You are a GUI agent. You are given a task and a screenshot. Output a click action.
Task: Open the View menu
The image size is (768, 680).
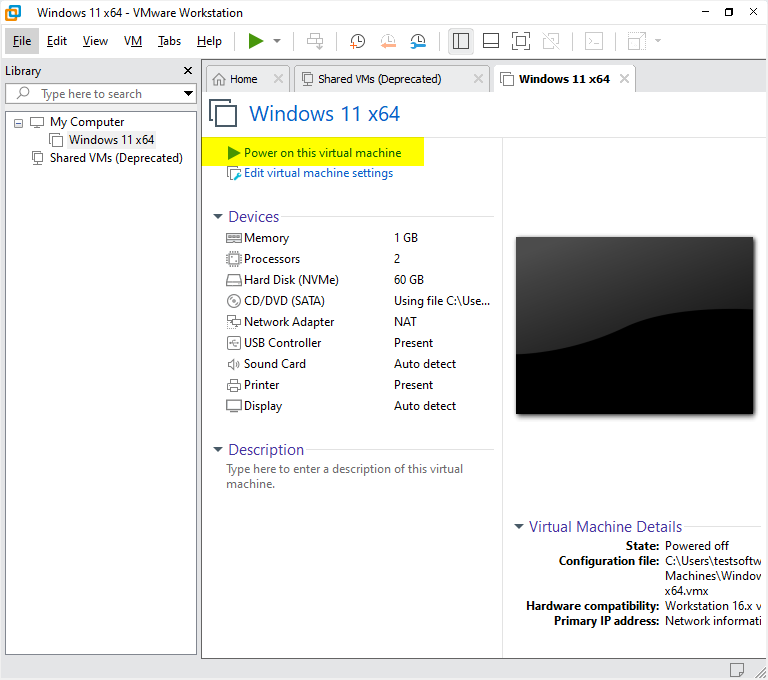pos(95,41)
